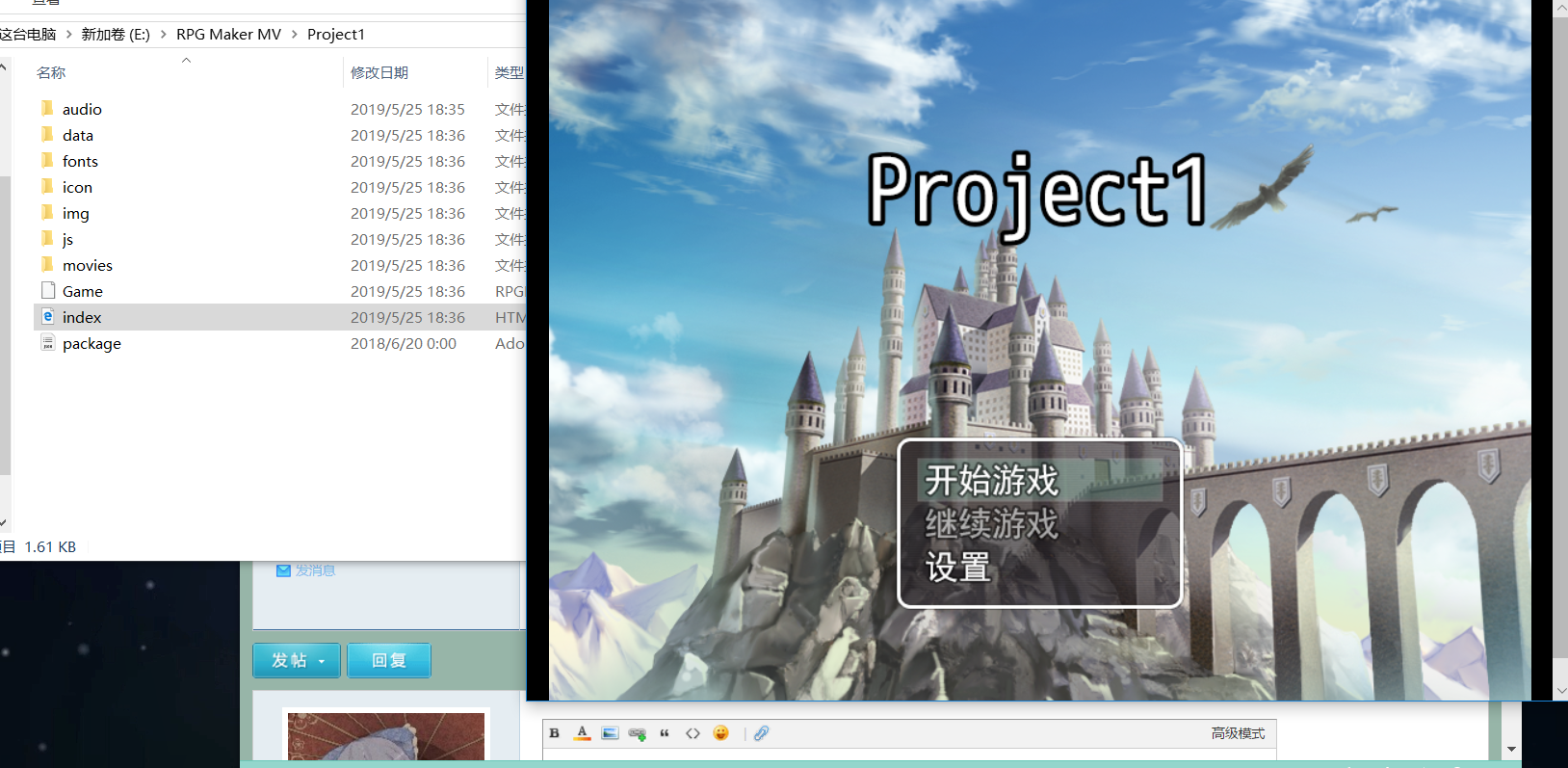
Task: Click the avatar thumbnail under the reply button
Action: pos(386,737)
